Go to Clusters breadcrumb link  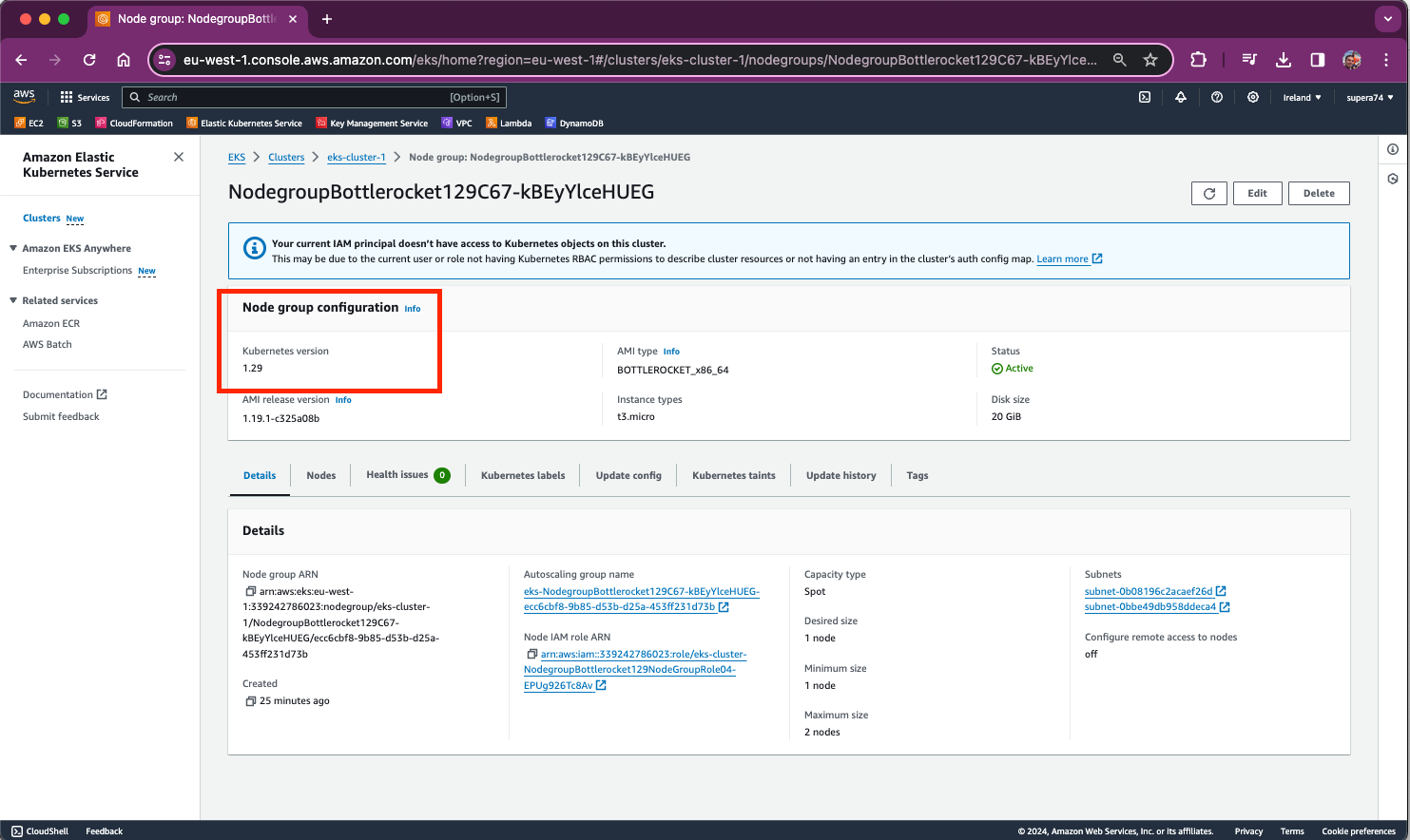click(286, 157)
